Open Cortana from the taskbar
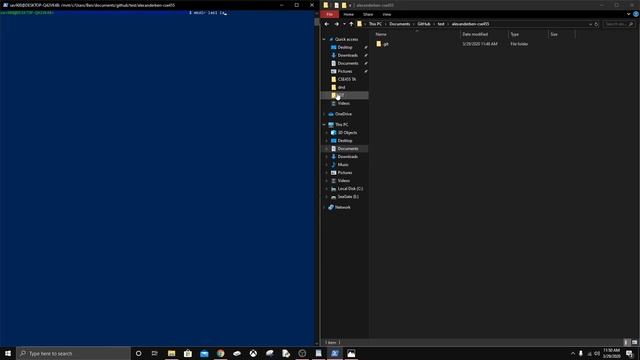The height and width of the screenshot is (360, 640). coord(138,353)
